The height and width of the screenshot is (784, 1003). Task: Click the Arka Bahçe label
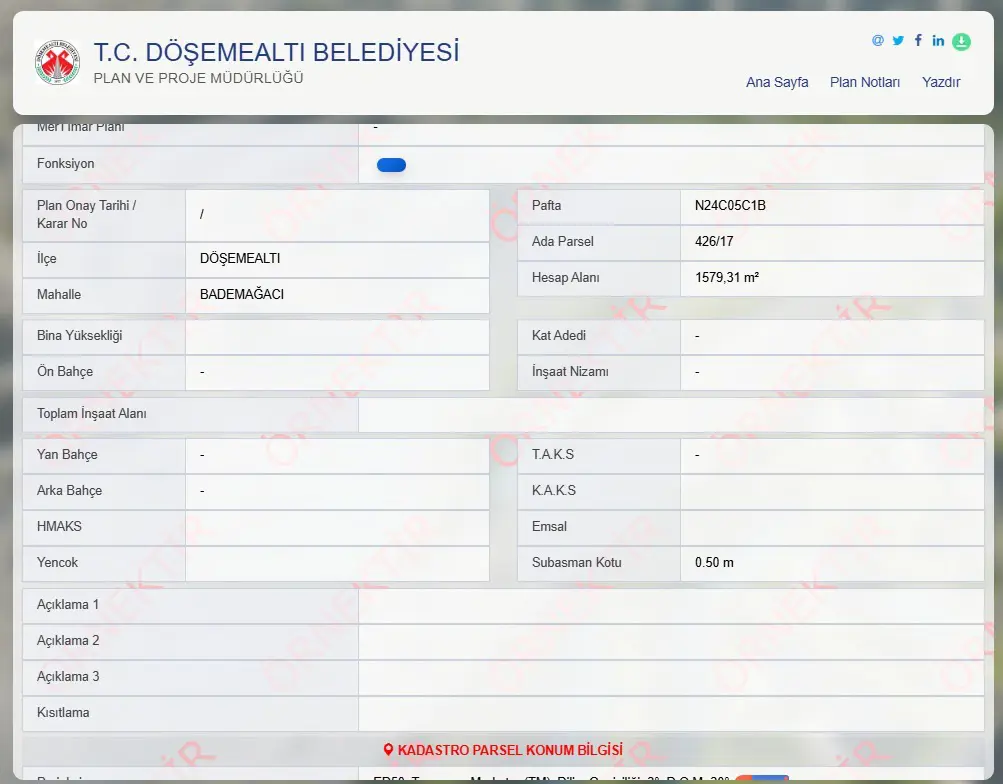click(69, 490)
